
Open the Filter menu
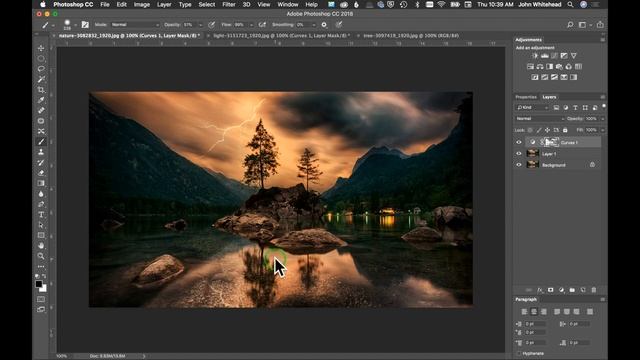[x=229, y=4]
